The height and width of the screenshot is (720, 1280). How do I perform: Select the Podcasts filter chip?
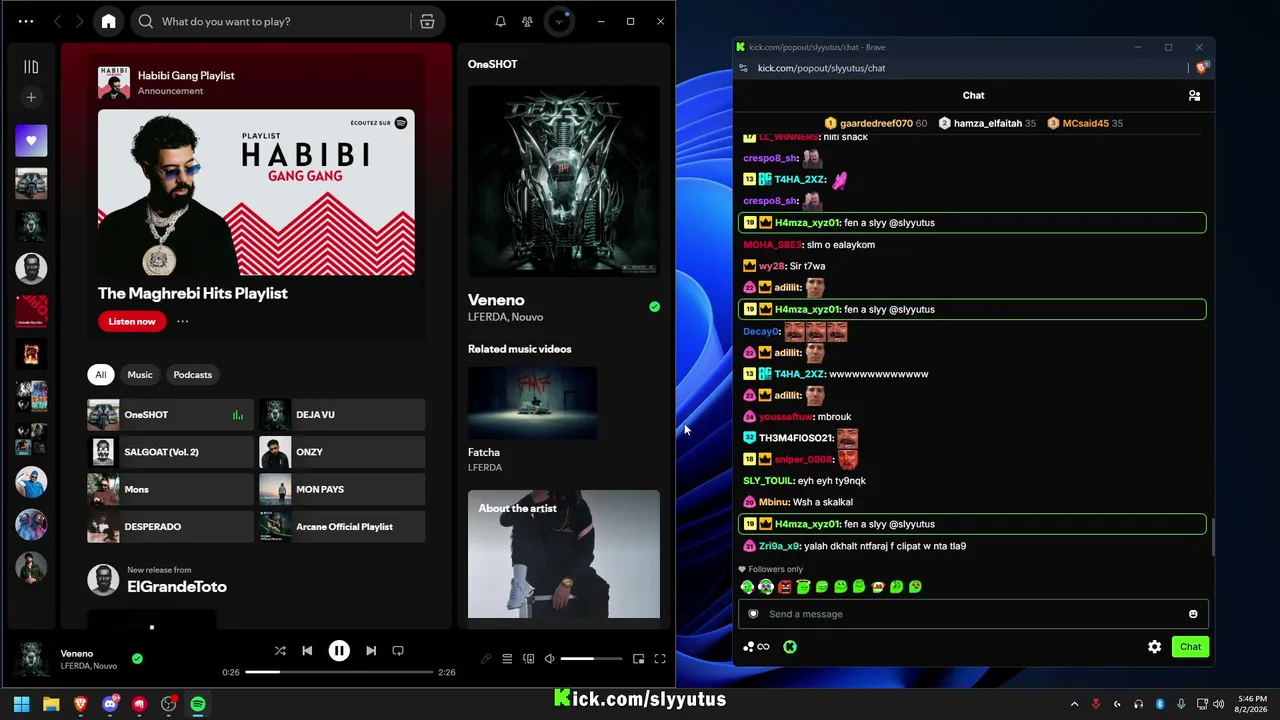pos(193,375)
